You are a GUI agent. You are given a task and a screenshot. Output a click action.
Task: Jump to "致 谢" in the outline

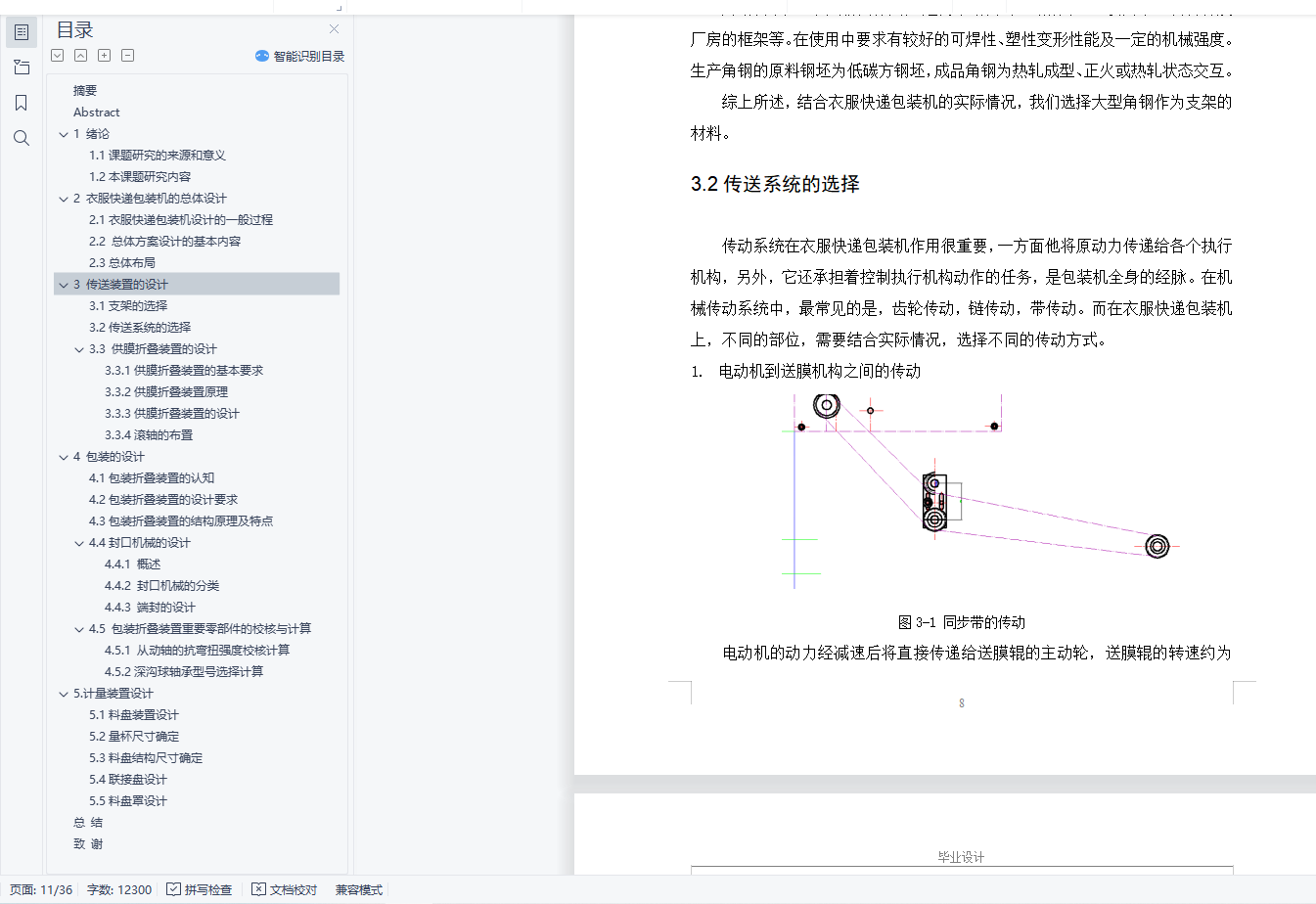(x=88, y=844)
